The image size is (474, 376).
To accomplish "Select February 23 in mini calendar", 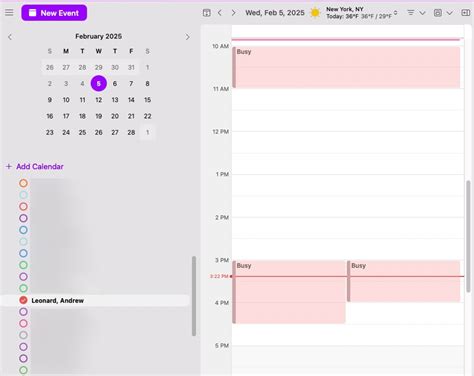I will (50, 132).
